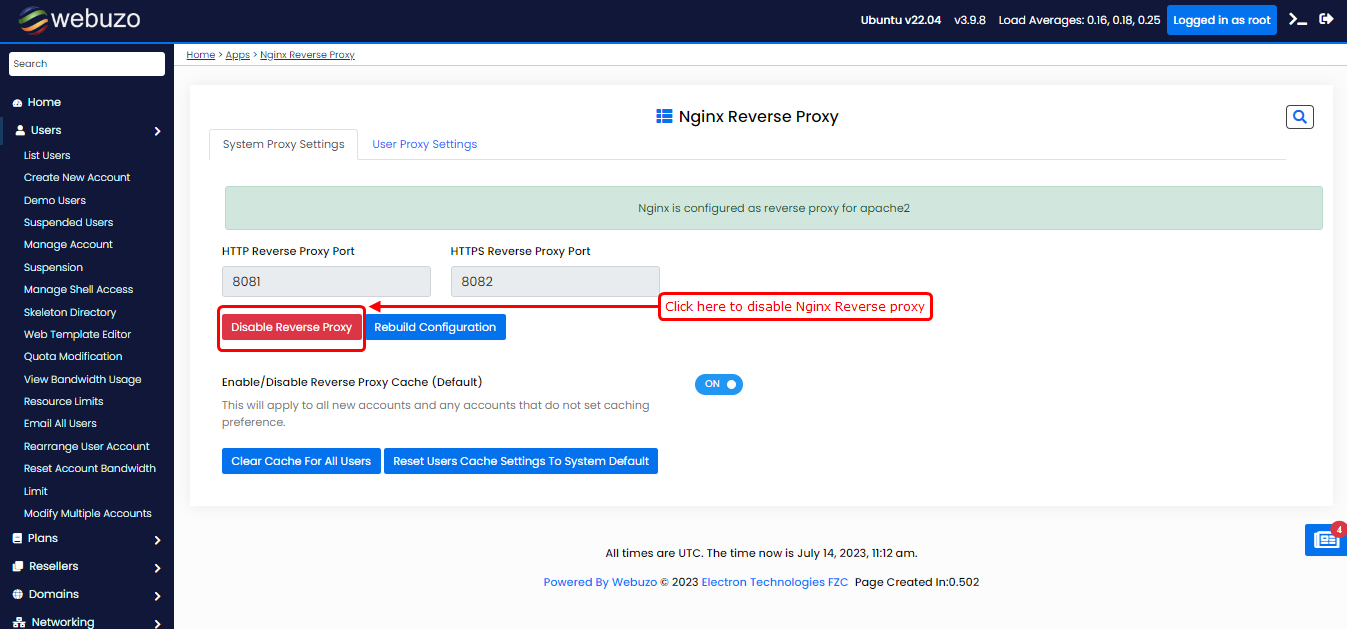This screenshot has width=1347, height=629.
Task: Select System Proxy Settings tab
Action: pos(283,144)
